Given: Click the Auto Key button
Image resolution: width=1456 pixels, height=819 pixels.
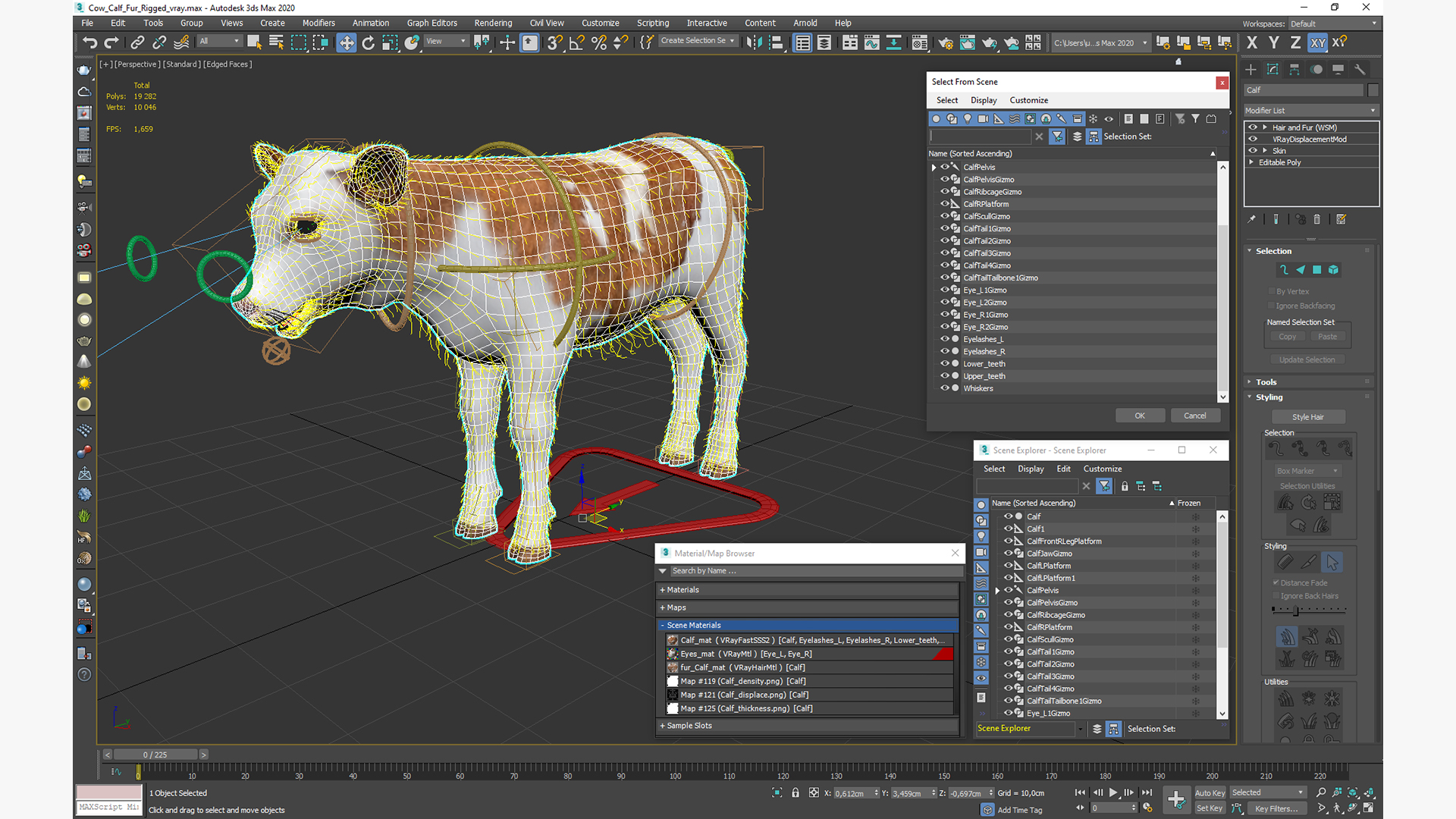Looking at the screenshot, I should (1210, 793).
